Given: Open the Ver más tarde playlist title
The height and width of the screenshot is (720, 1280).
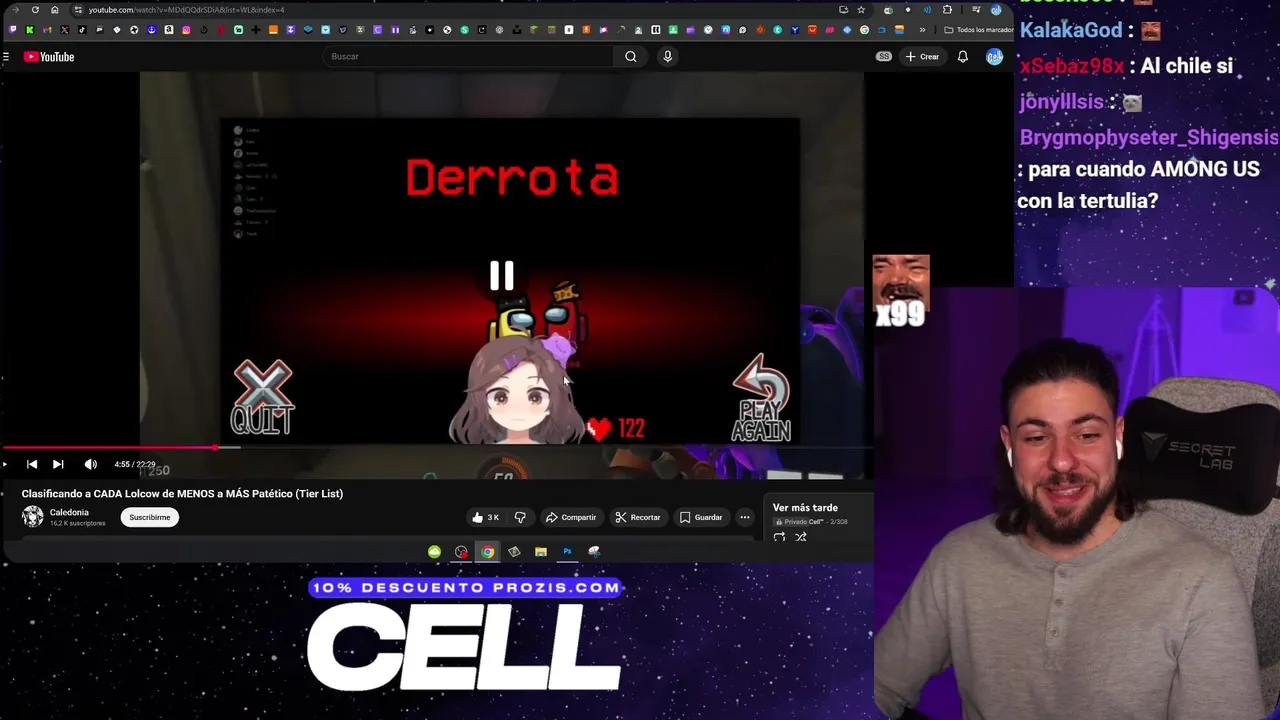Looking at the screenshot, I should (805, 508).
